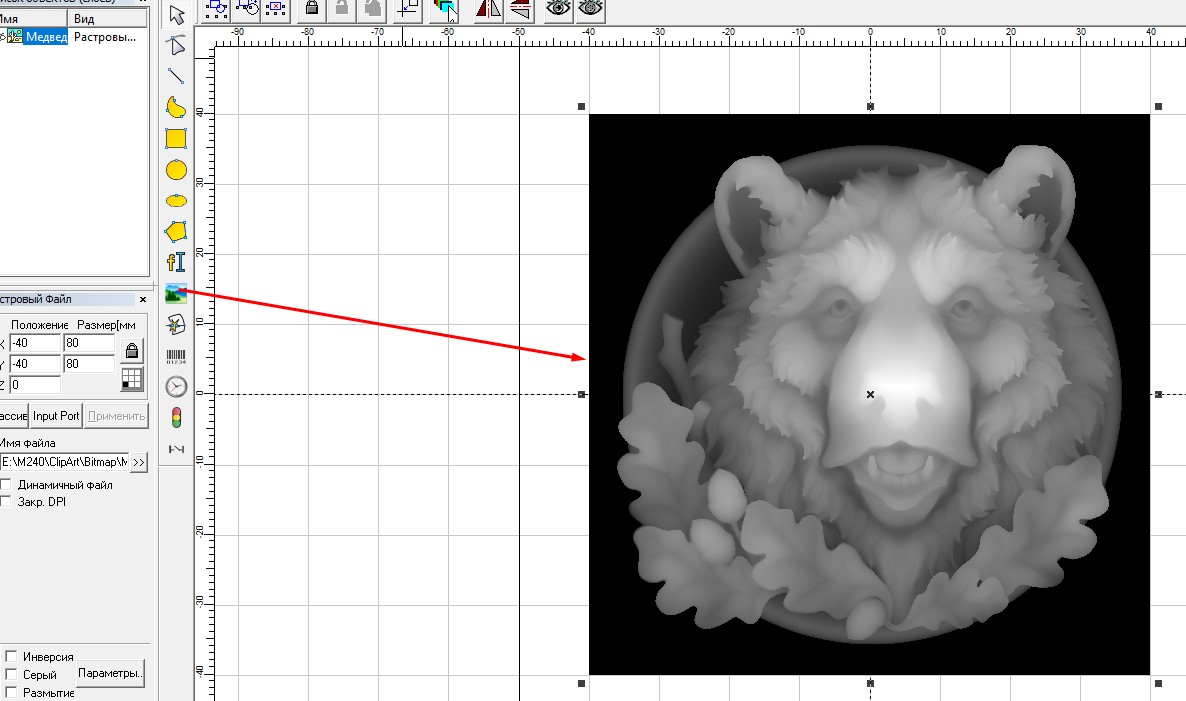This screenshot has height=701, width=1186.
Task: Choose the yellow rectangle shape tool
Action: [x=176, y=138]
